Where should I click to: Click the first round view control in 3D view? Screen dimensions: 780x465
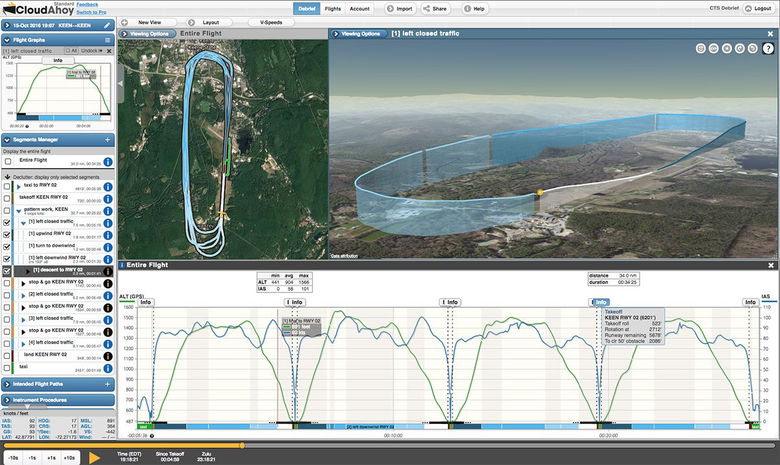pos(700,48)
